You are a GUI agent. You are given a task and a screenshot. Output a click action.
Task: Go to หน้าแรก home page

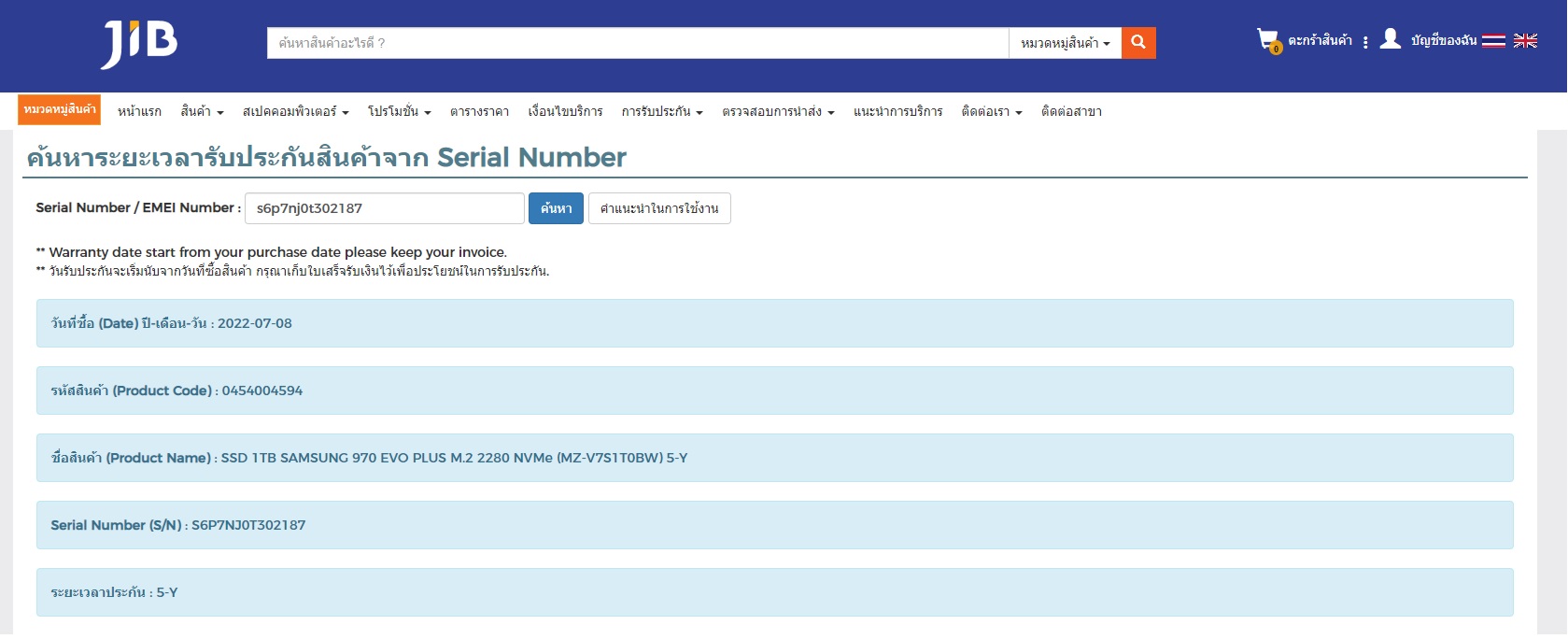pyautogui.click(x=139, y=111)
